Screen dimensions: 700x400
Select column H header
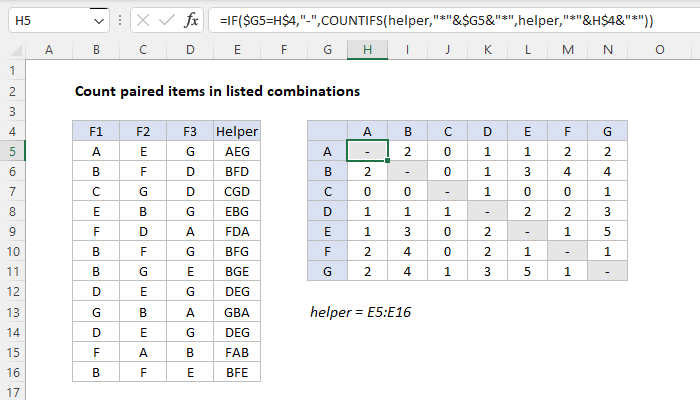[367, 50]
